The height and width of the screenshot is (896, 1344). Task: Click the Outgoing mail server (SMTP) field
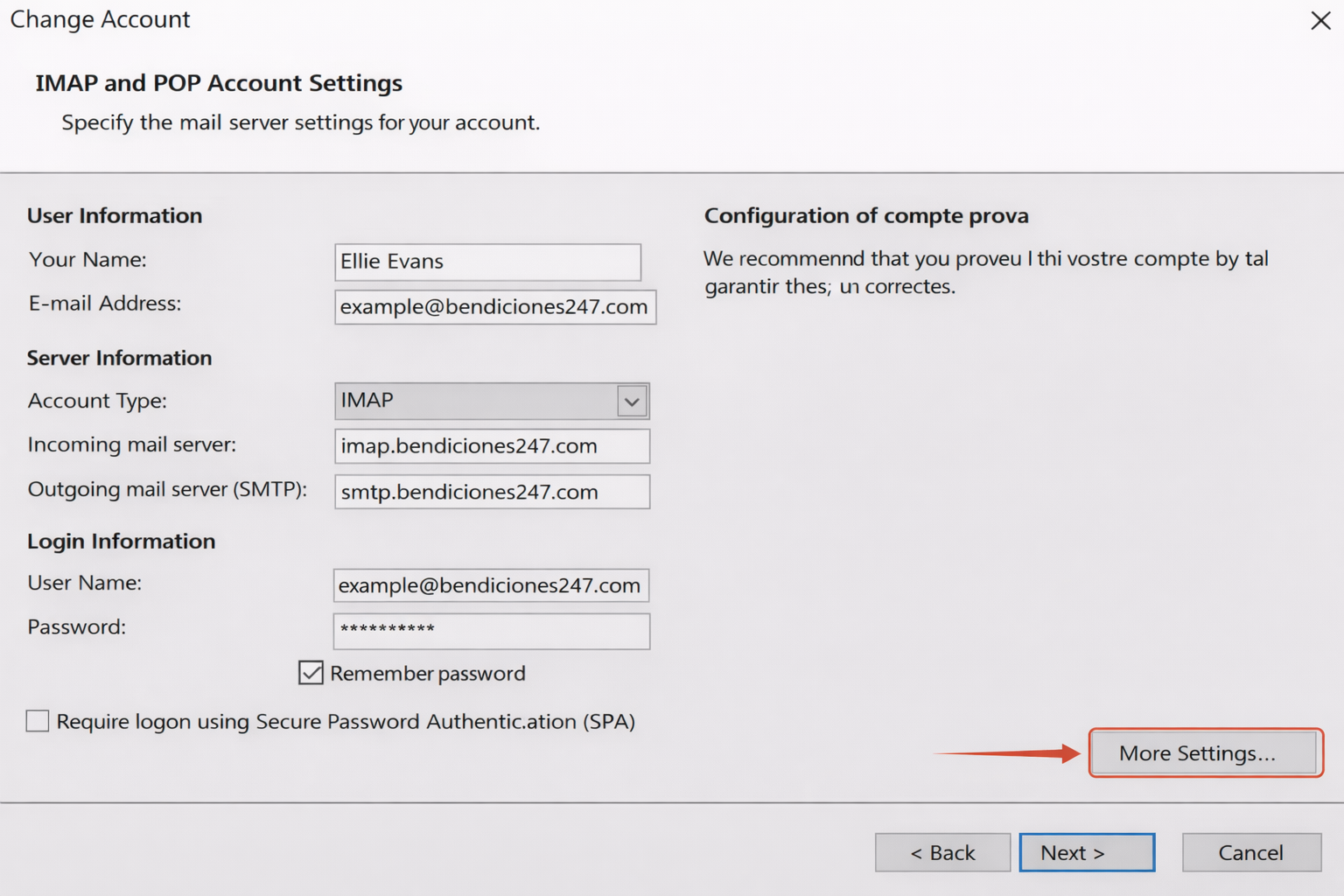pos(492,492)
